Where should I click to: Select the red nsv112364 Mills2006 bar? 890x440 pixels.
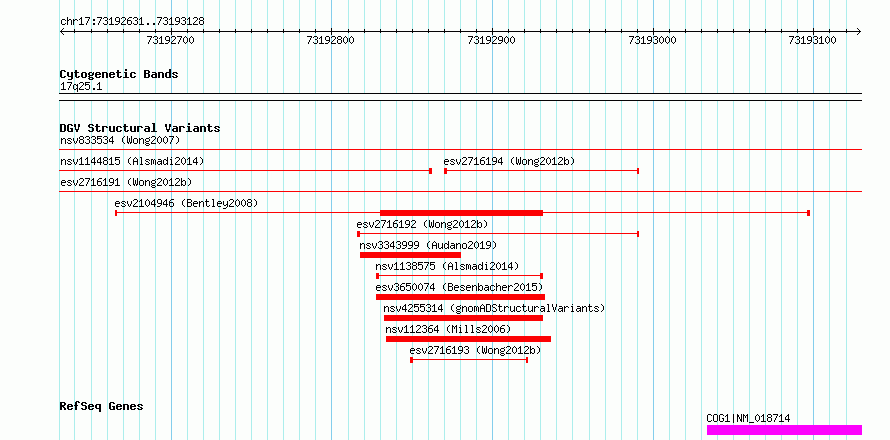[468, 339]
